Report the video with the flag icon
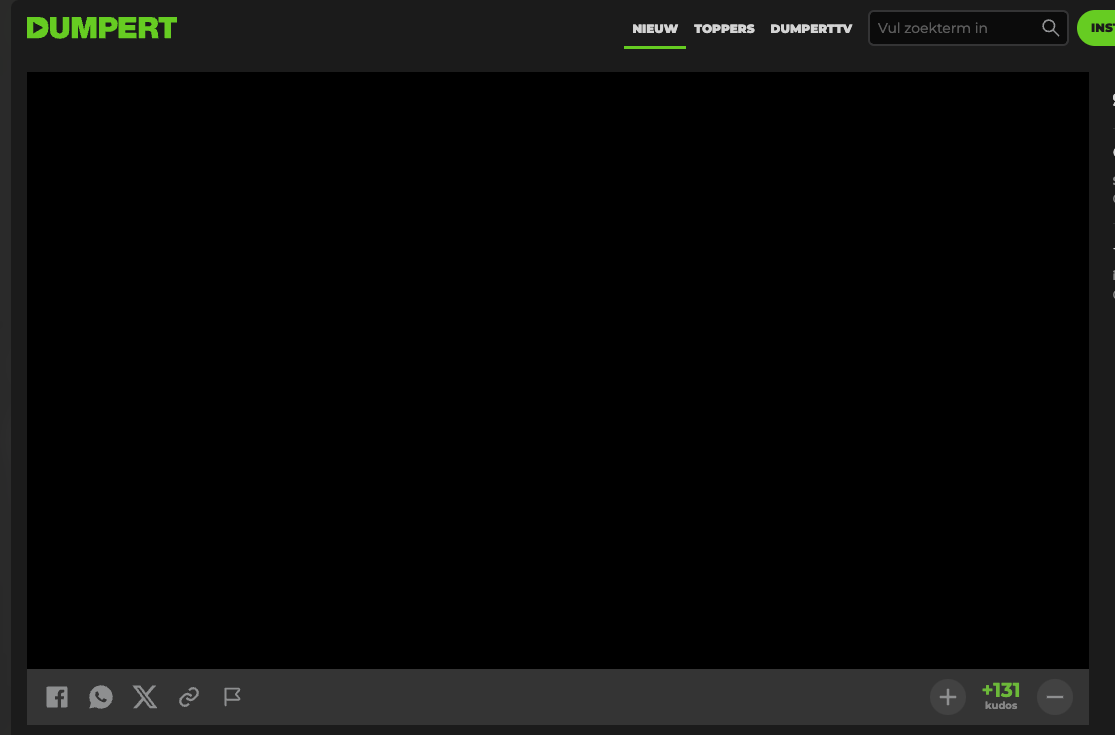 (232, 697)
